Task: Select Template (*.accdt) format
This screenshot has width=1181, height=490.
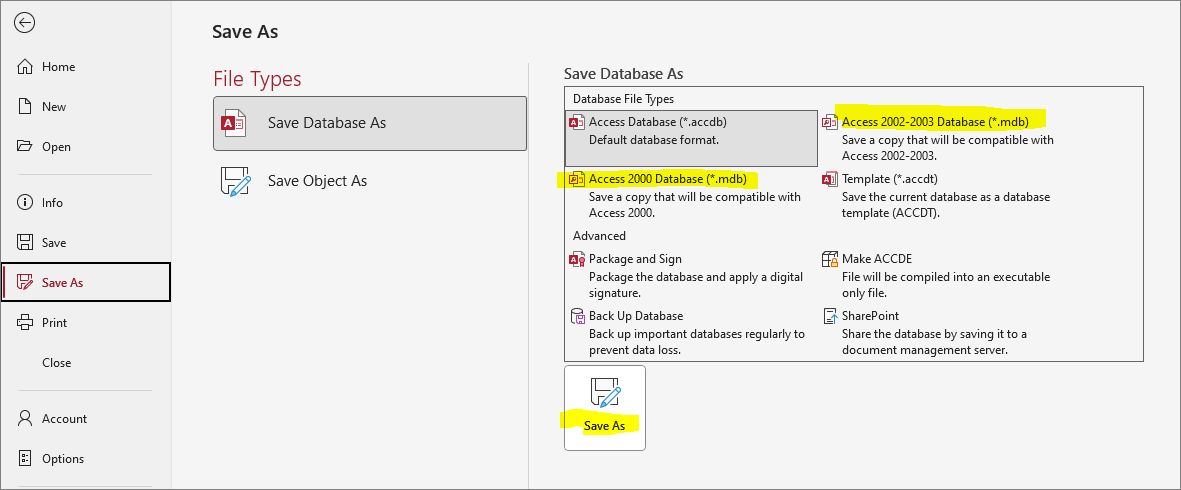Action: (944, 196)
